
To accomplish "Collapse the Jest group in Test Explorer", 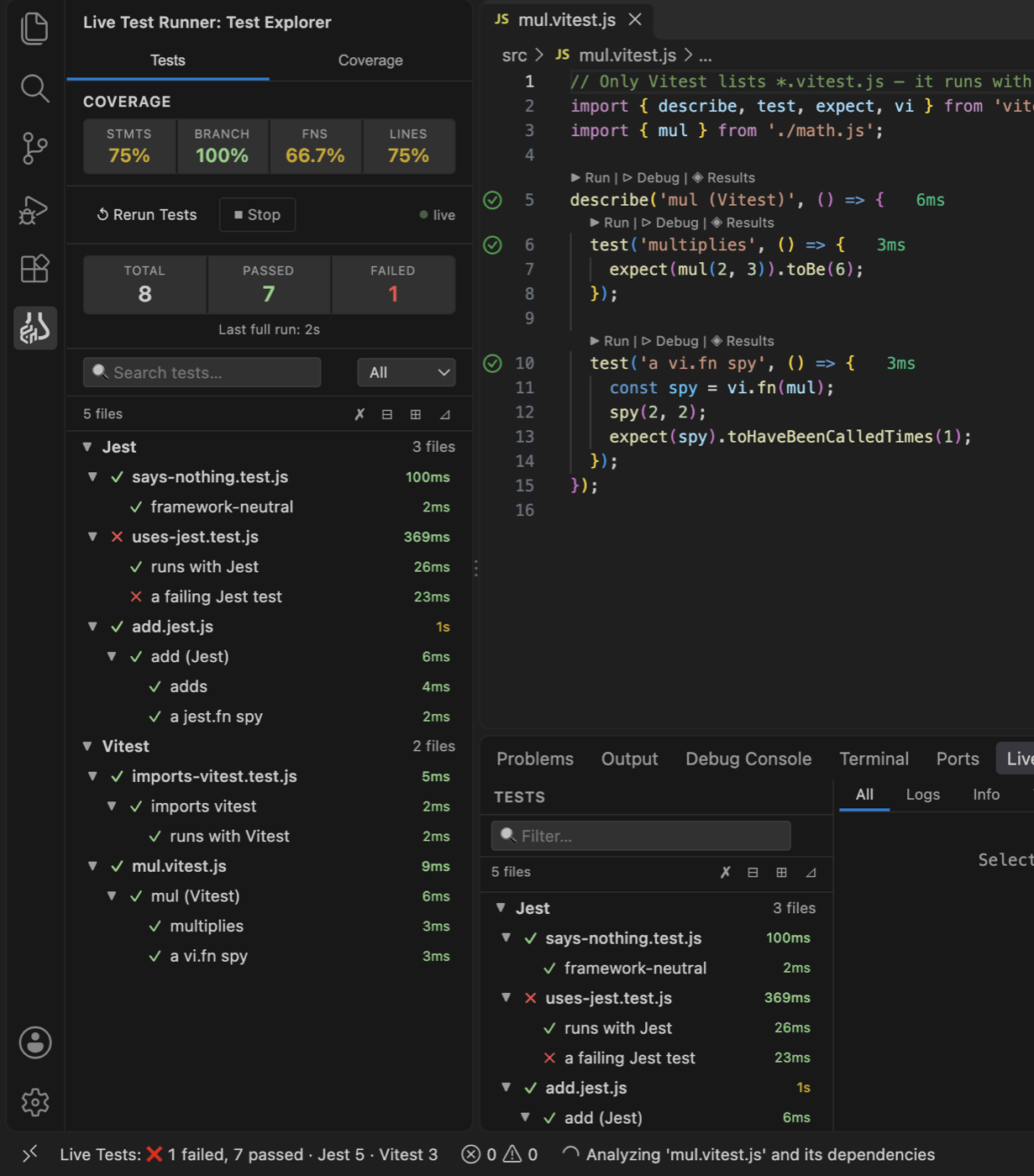I will click(x=87, y=447).
